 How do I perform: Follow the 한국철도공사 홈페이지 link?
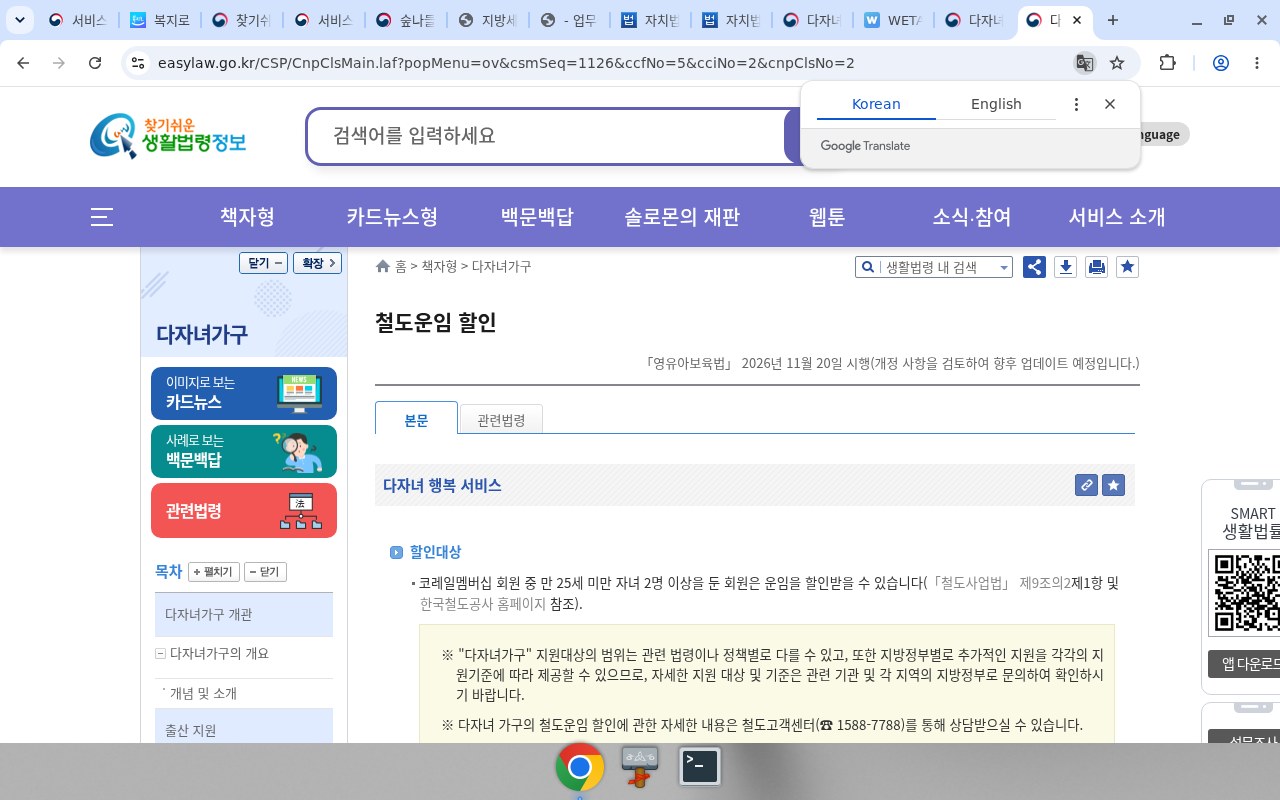(483, 604)
